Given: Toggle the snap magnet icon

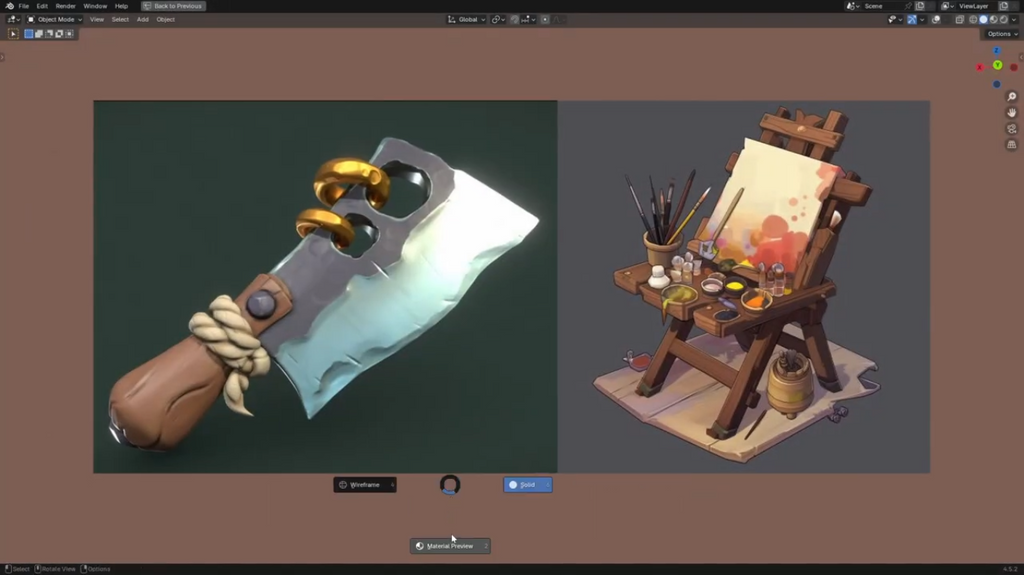Looking at the screenshot, I should (515, 20).
